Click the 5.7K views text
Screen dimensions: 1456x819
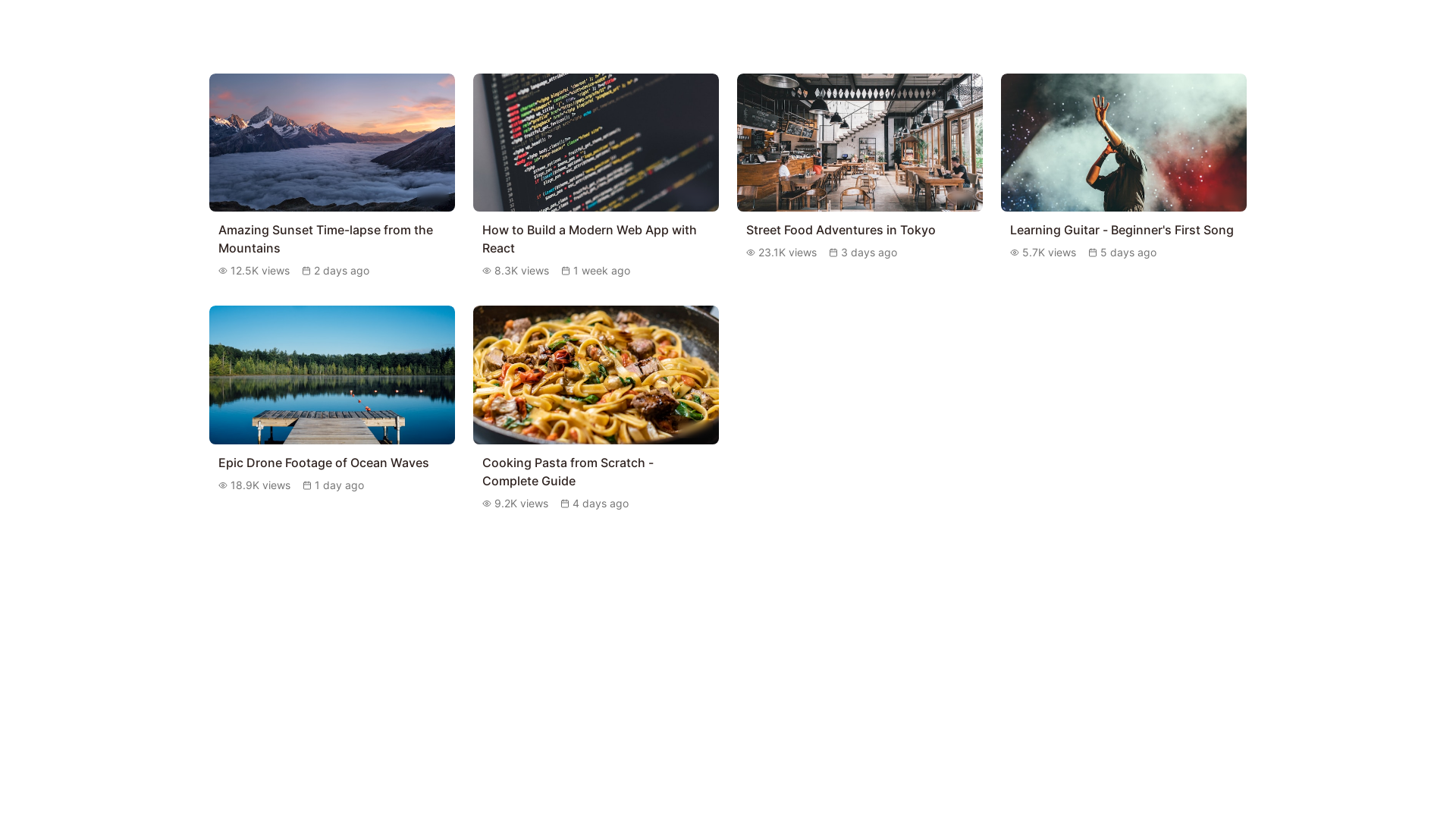(1049, 253)
